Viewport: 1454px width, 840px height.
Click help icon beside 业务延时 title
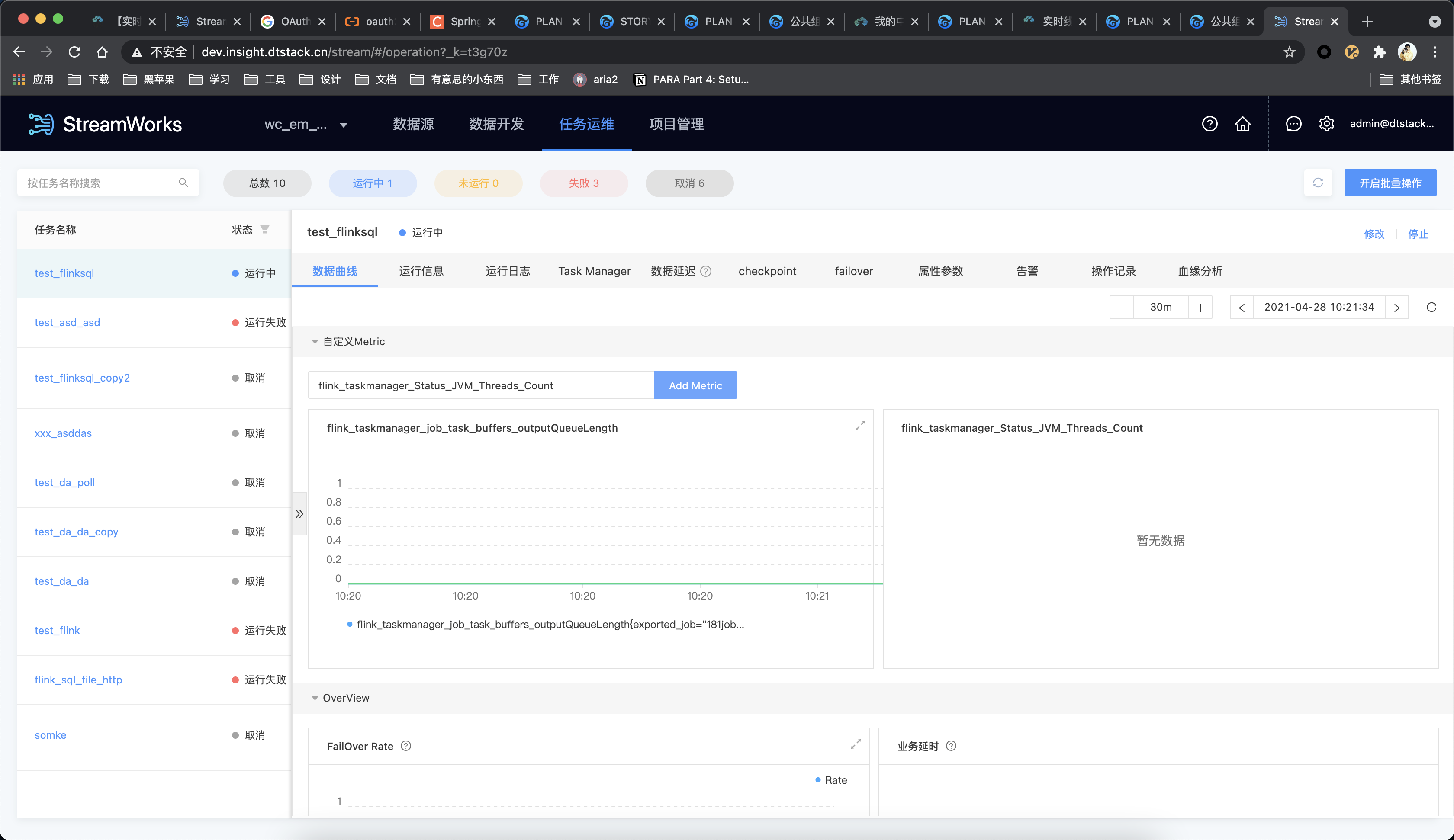pyautogui.click(x=951, y=745)
